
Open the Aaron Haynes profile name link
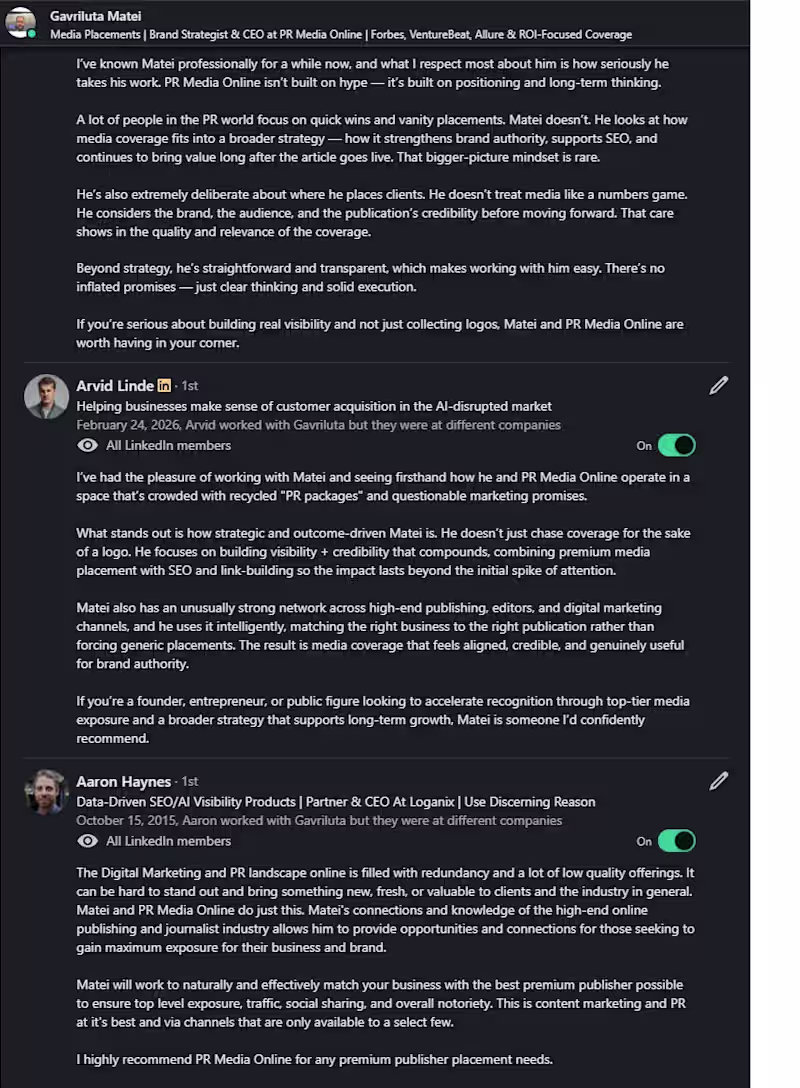[124, 781]
